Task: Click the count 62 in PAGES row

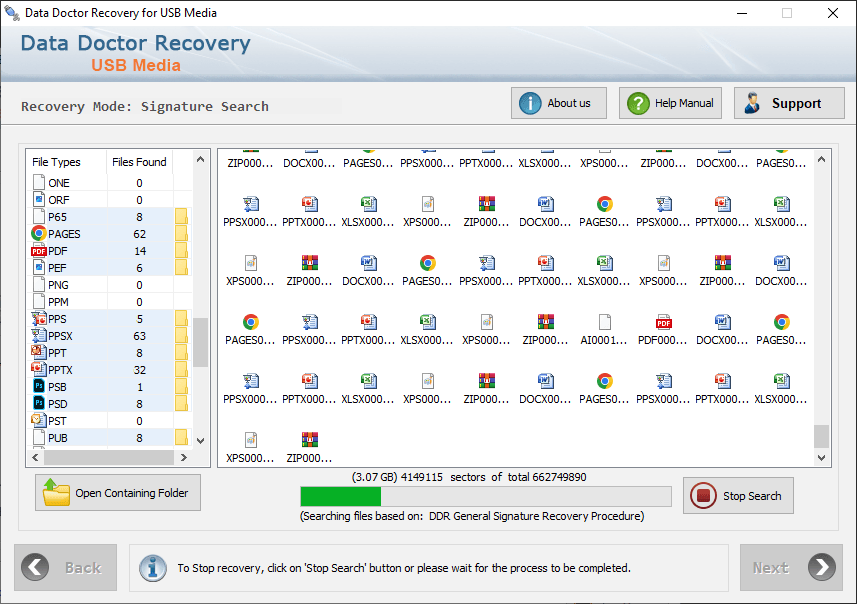Action: 139,234
